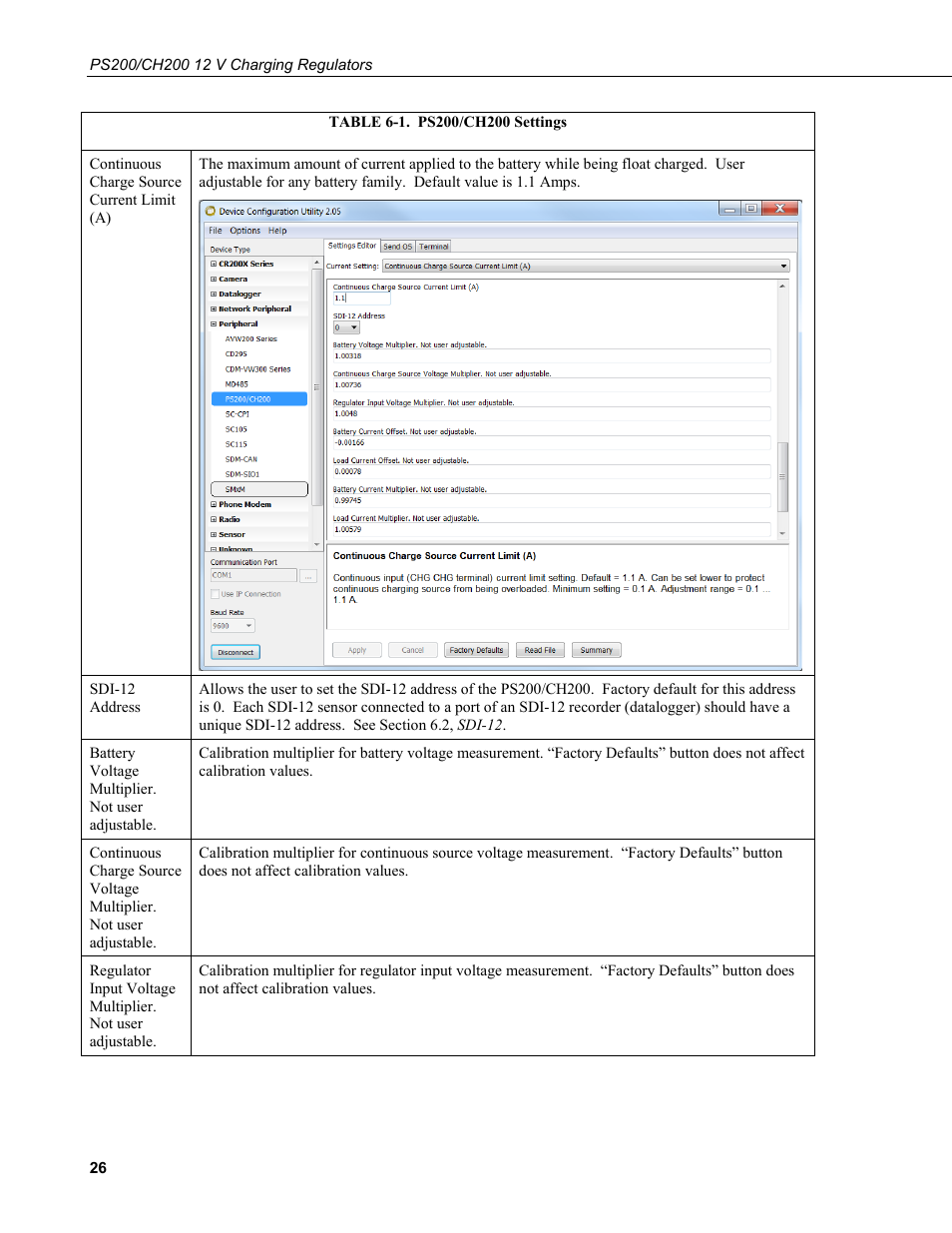Image resolution: width=952 pixels, height=1233 pixels.
Task: Select SMxM in device list
Action: 259,489
